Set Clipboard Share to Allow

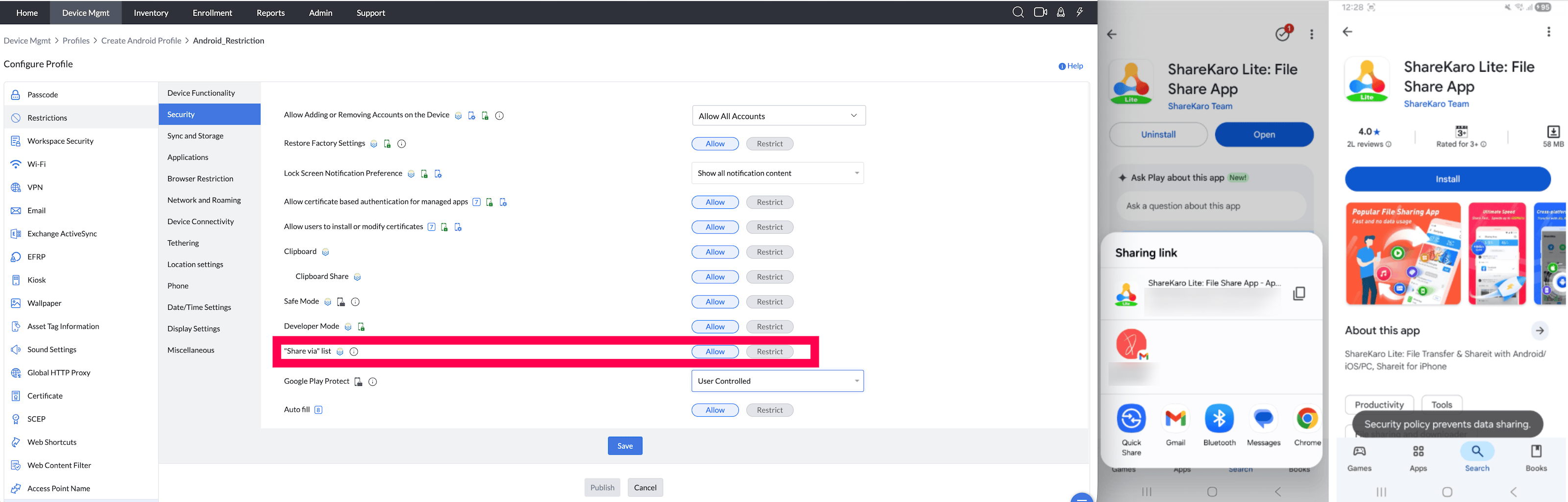715,277
